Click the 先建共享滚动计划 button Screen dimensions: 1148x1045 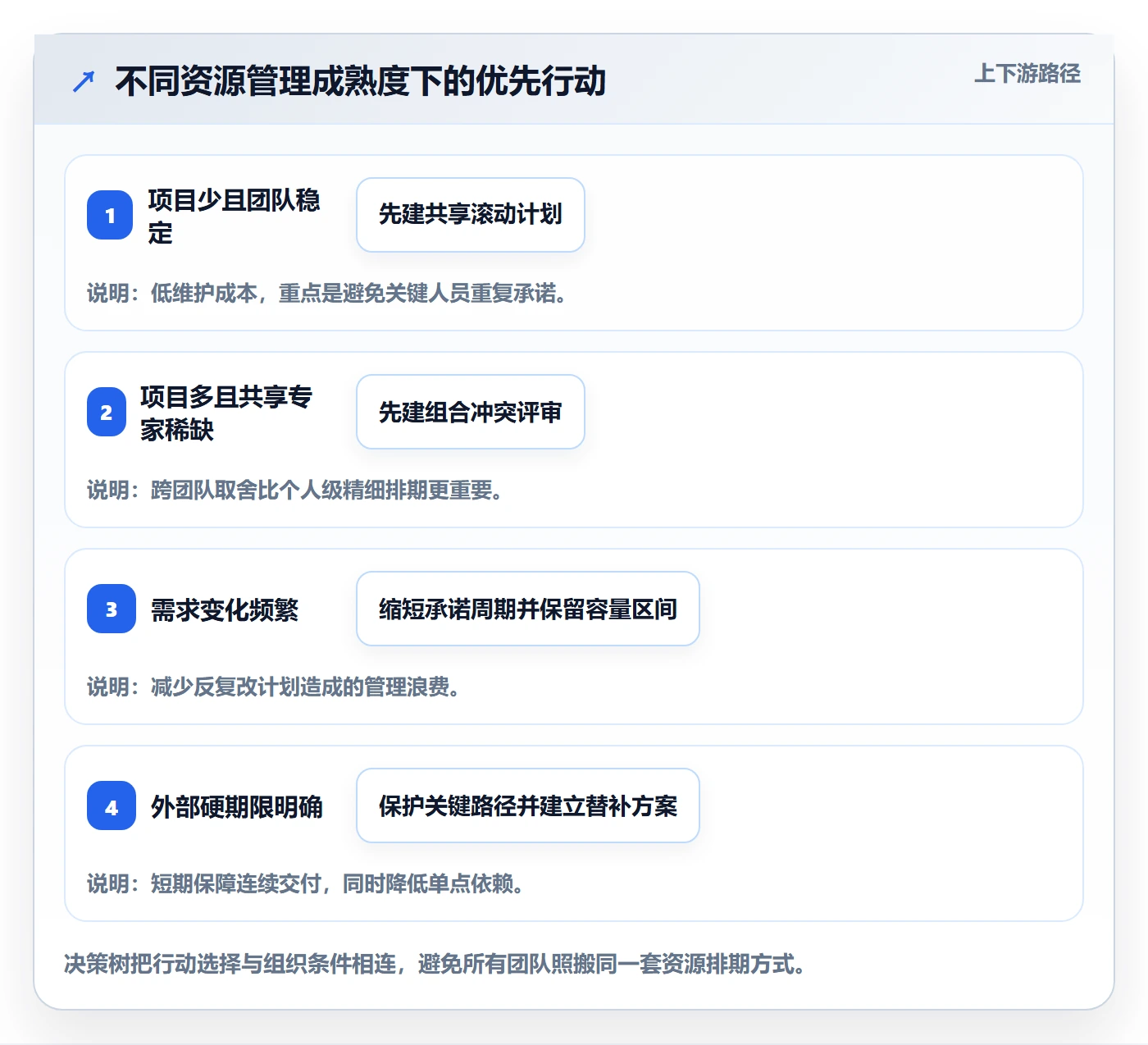pyautogui.click(x=471, y=215)
